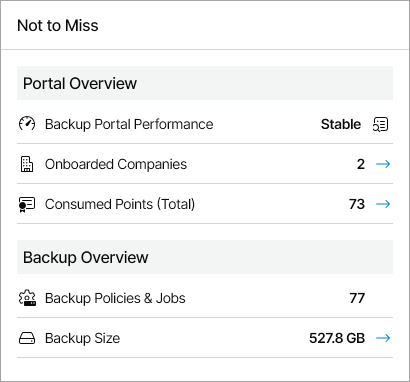410x382 pixels.
Task: Open the performance details report icon
Action: click(x=380, y=124)
